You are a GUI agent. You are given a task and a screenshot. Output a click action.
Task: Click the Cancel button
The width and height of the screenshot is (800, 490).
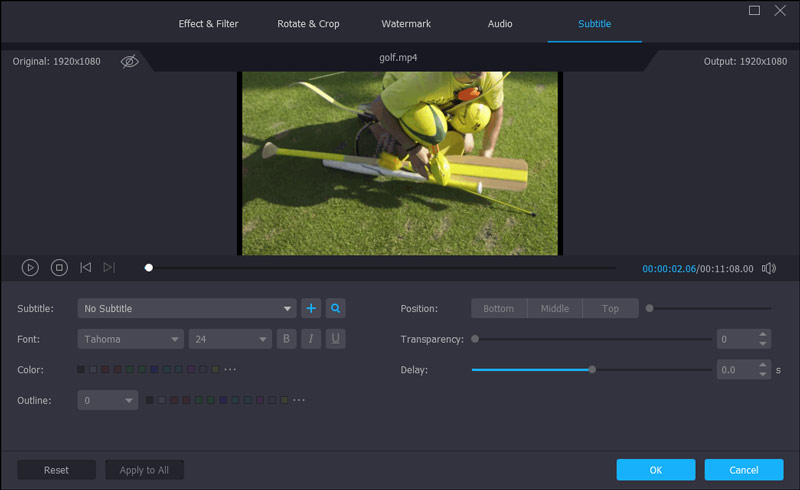coord(743,470)
